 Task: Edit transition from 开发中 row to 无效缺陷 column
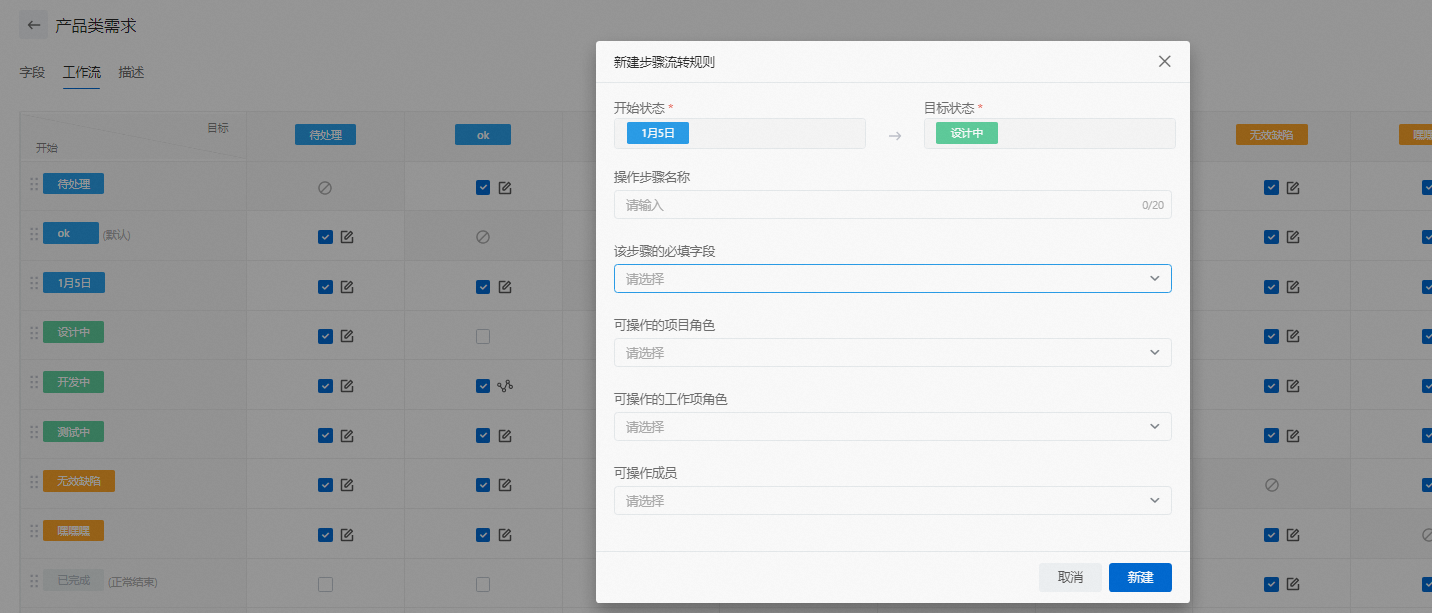(x=1293, y=386)
